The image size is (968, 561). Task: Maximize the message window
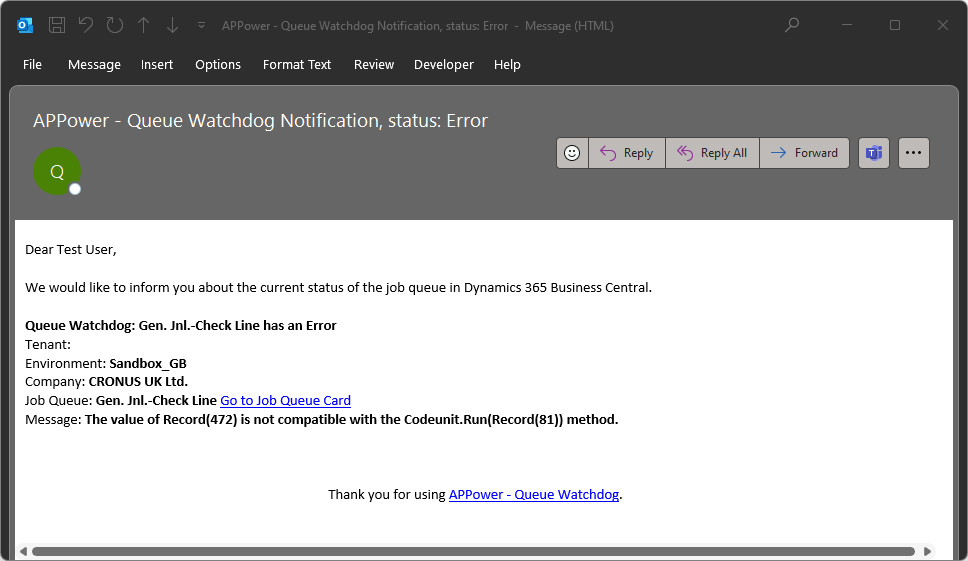pyautogui.click(x=895, y=25)
